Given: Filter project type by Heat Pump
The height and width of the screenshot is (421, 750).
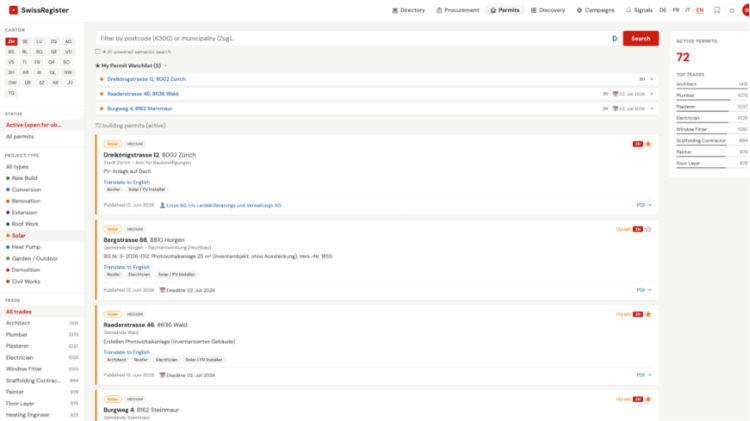Looking at the screenshot, I should [x=42, y=247].
